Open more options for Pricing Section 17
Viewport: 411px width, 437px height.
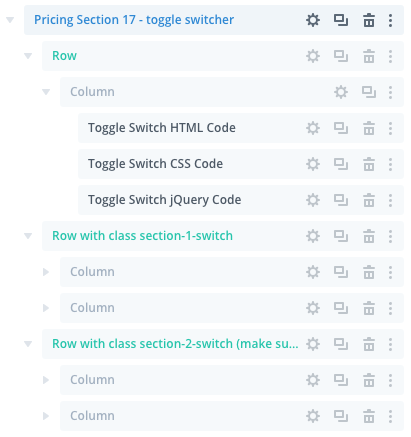[x=390, y=20]
